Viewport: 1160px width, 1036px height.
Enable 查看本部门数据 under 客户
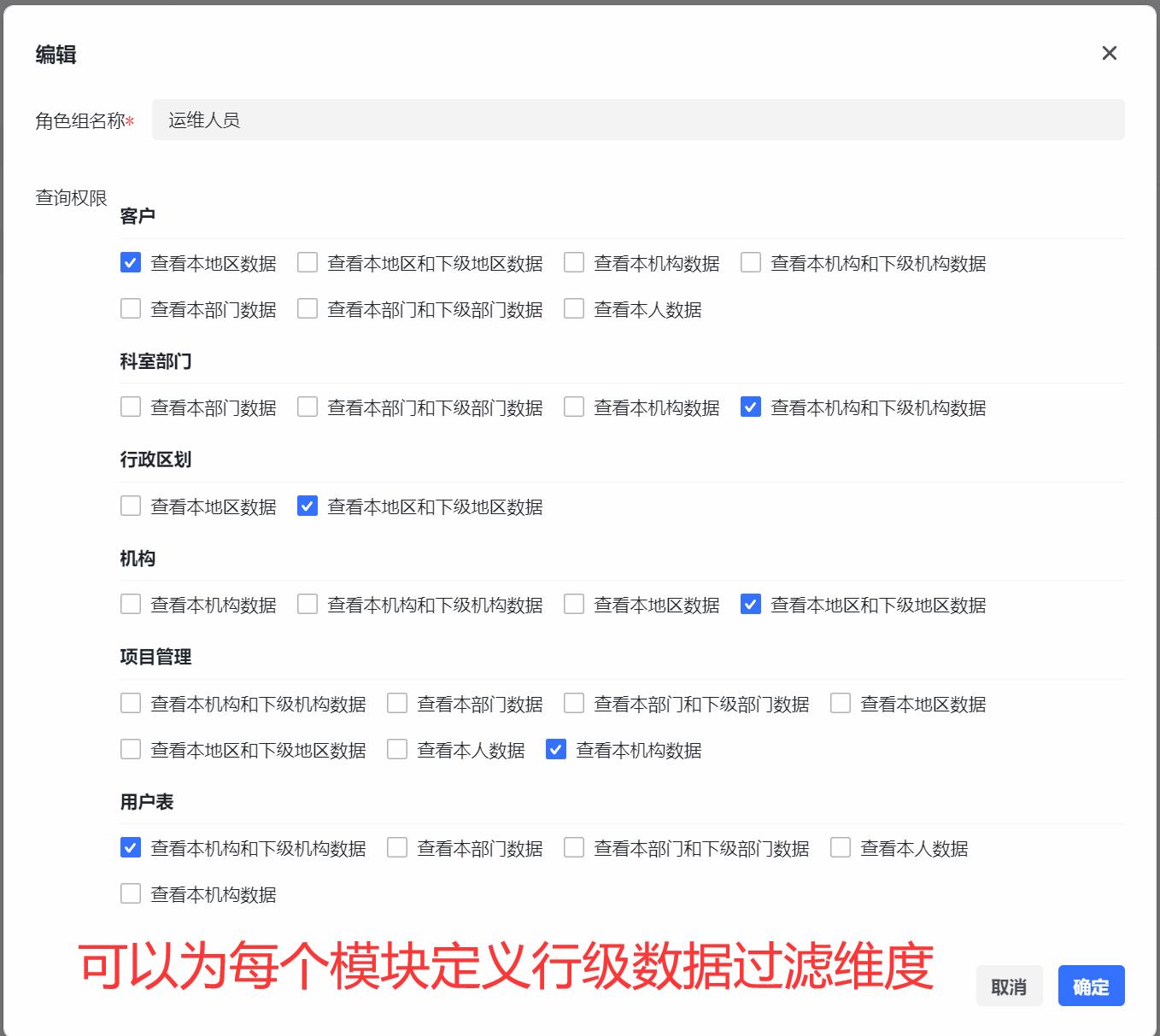pos(130,309)
